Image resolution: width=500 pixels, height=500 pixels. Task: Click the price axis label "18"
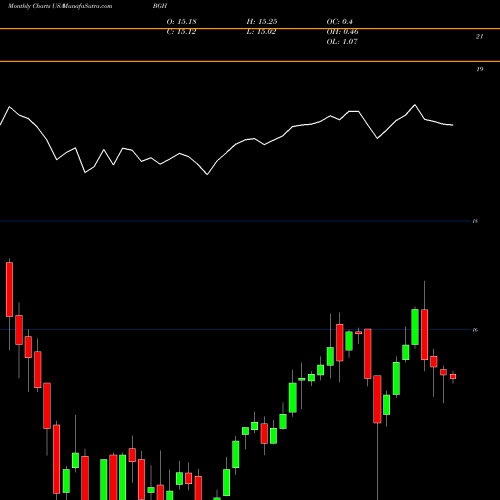[475, 221]
